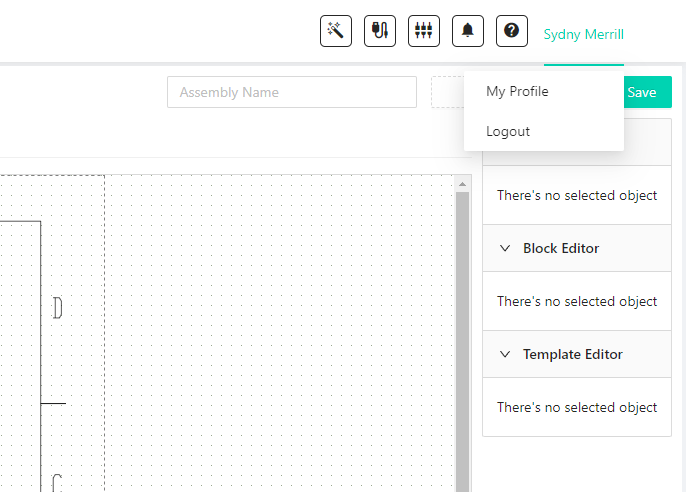The image size is (686, 492).
Task: Click "There's no selected object" under Template Editor
Action: [577, 407]
